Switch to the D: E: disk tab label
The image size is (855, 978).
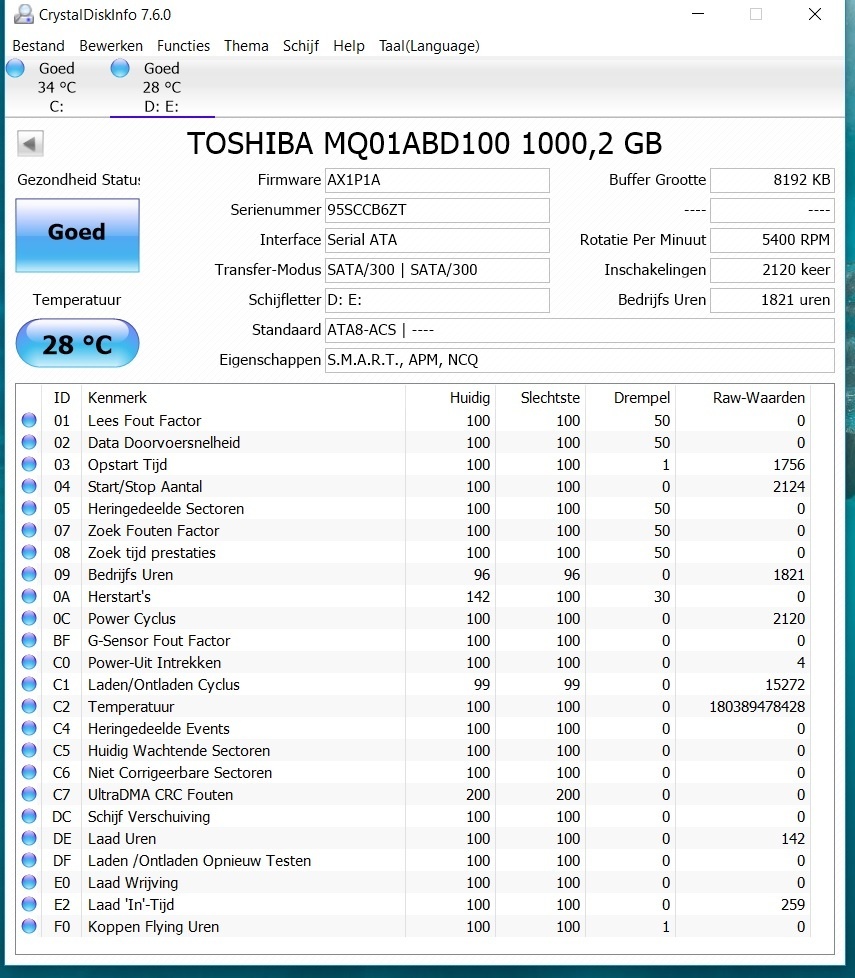162,107
